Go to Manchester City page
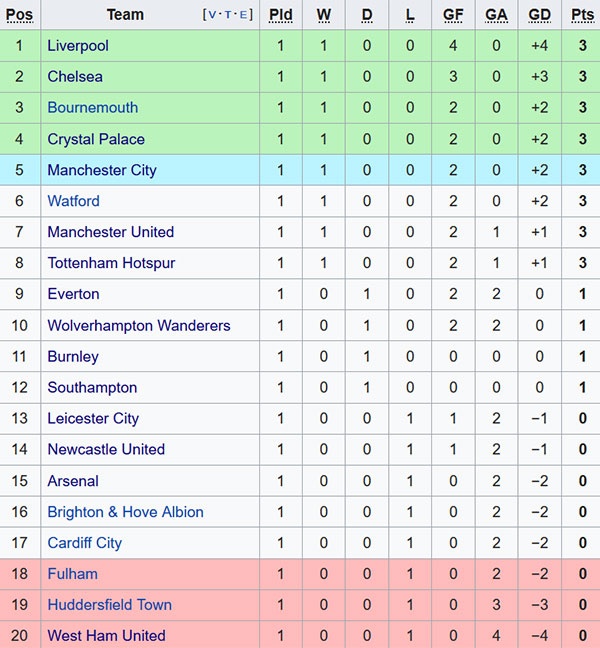The image size is (600, 648). 102,170
